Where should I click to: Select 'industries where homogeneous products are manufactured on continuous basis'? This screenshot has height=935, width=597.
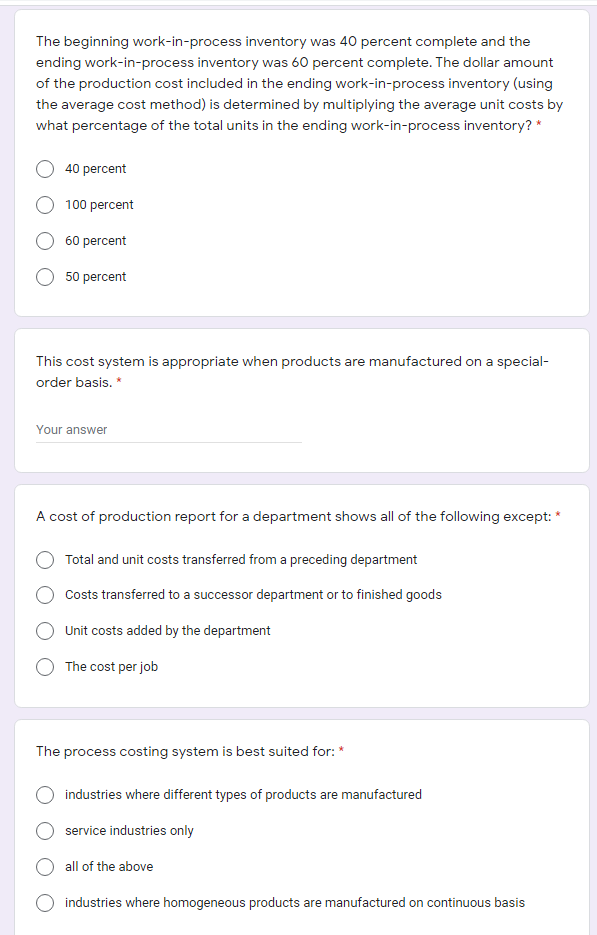45,903
